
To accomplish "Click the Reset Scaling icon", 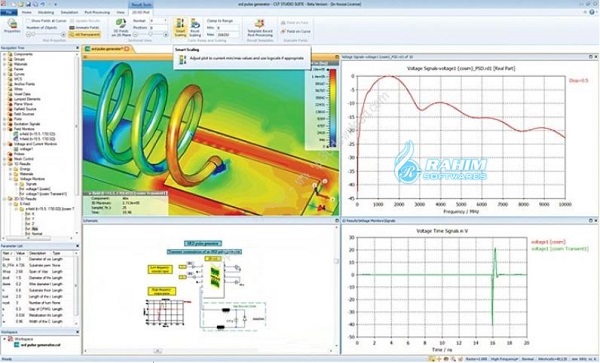I will (x=195, y=28).
